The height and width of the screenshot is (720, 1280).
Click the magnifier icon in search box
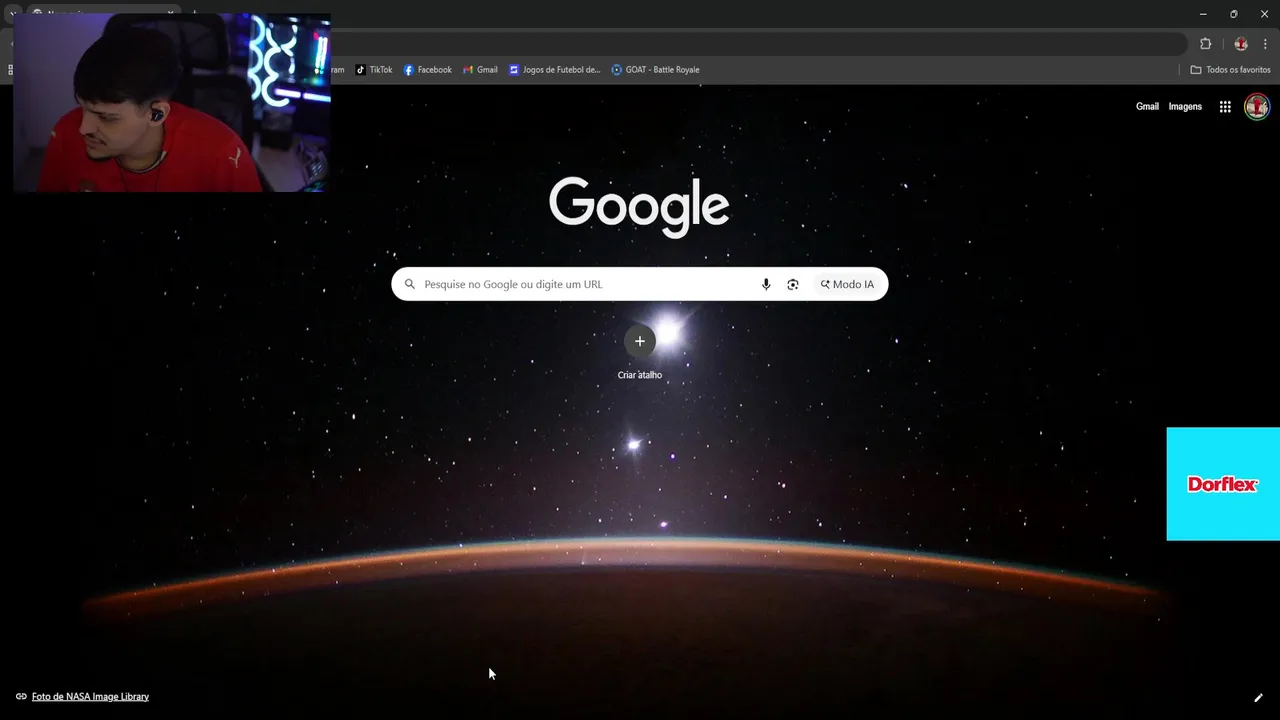point(409,284)
